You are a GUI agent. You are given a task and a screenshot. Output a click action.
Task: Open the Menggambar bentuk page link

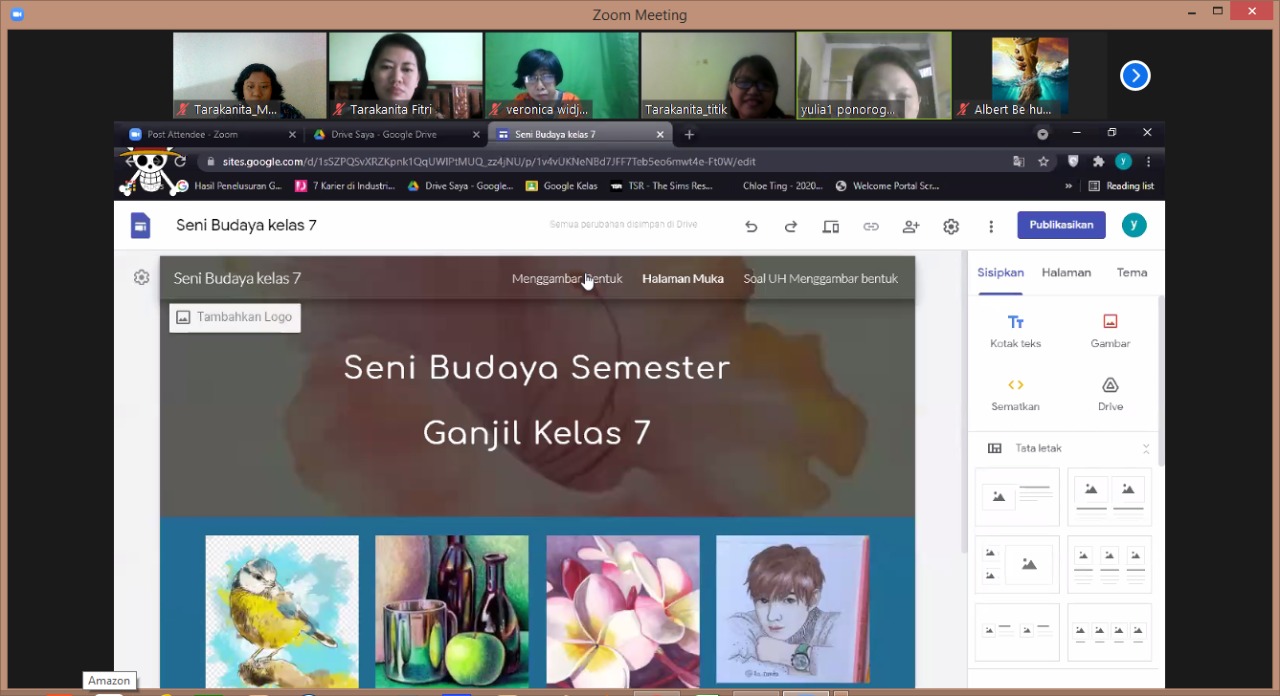[x=567, y=279]
